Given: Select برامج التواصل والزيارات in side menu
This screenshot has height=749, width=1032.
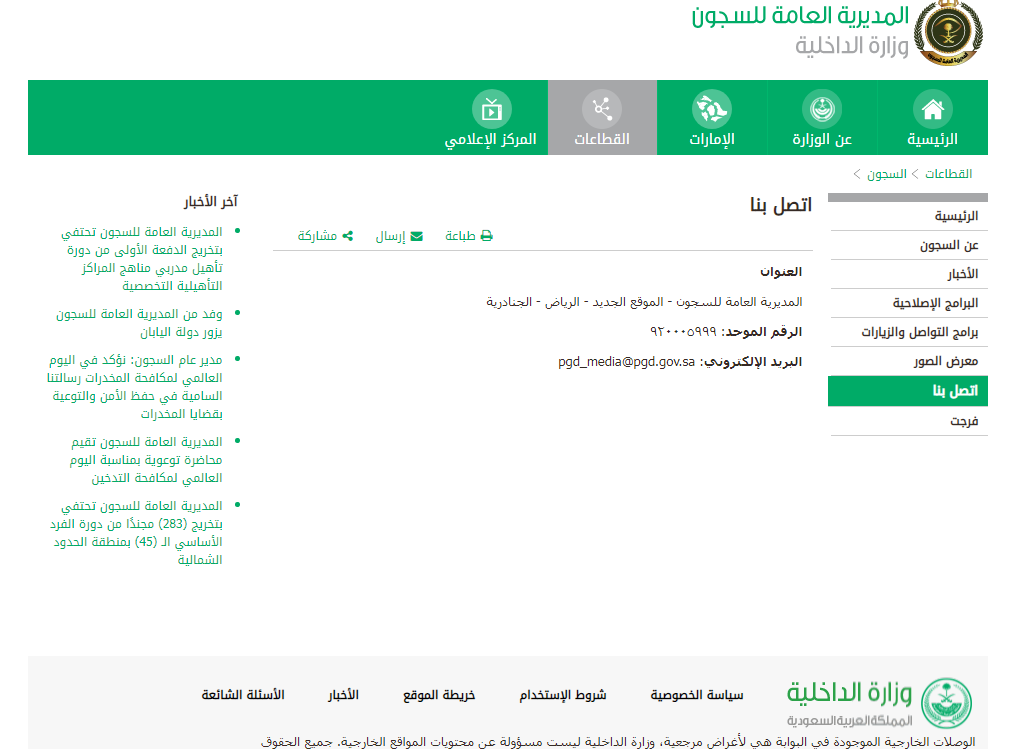Looking at the screenshot, I should tap(908, 332).
